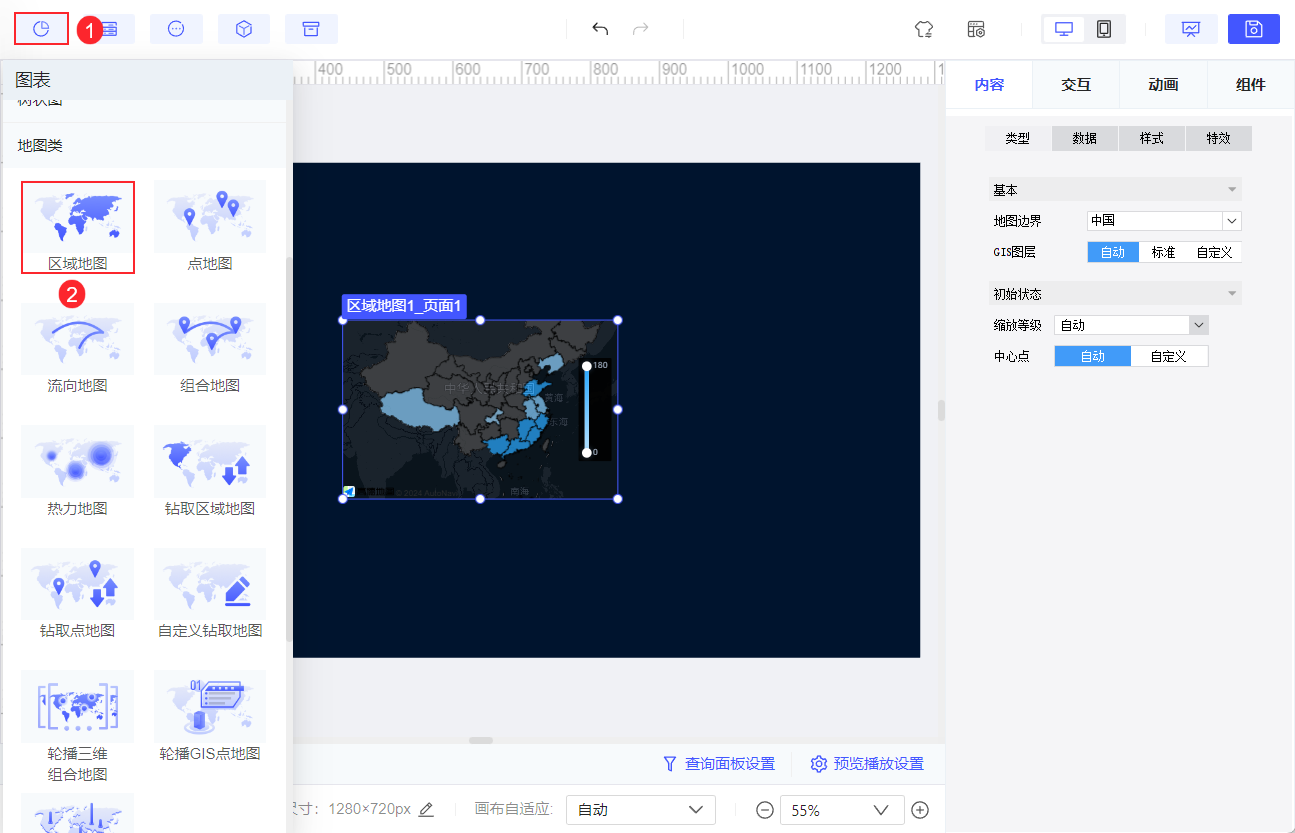Select the 数据 sub-tab

pos(1085,139)
